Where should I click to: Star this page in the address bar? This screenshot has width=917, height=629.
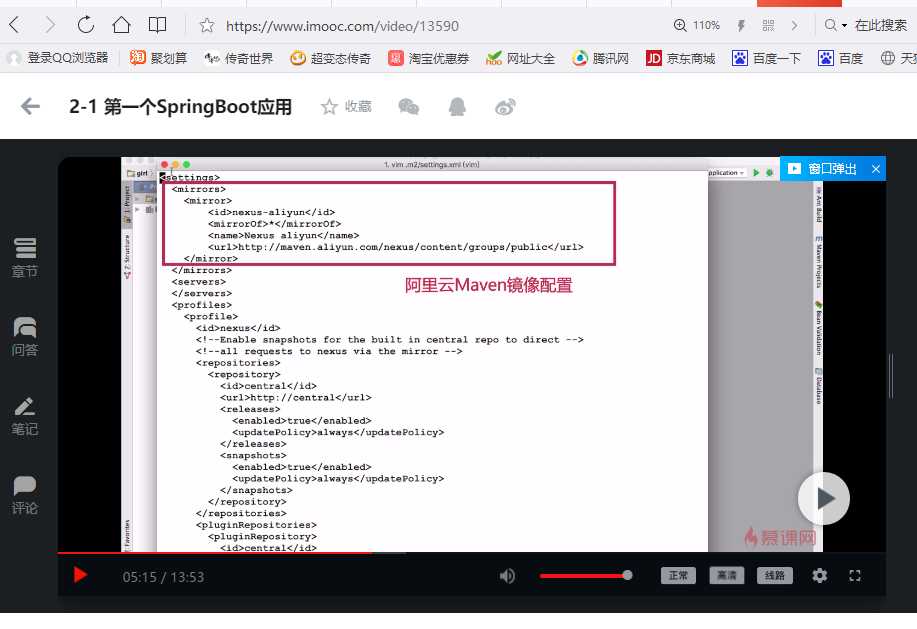click(x=206, y=25)
